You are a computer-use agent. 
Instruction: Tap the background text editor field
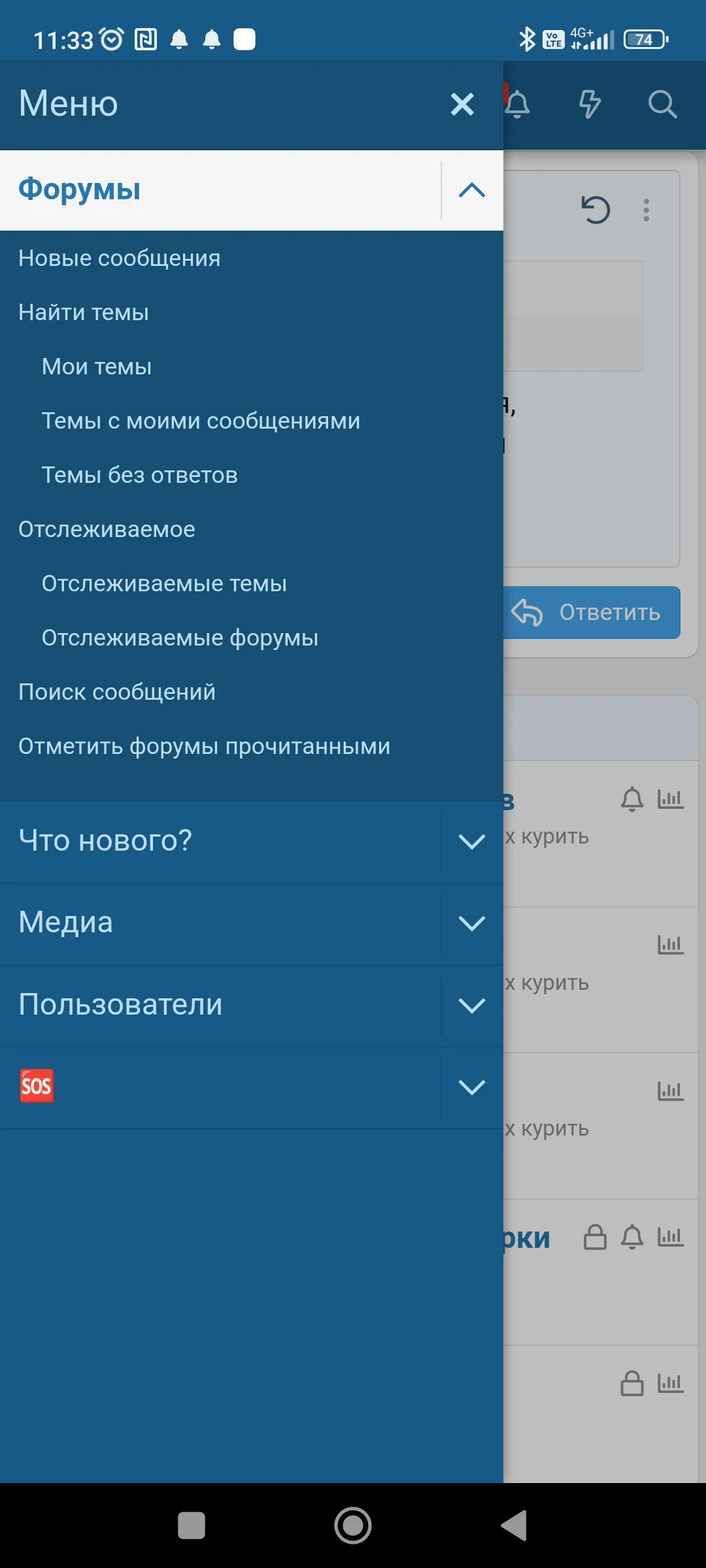[573, 316]
